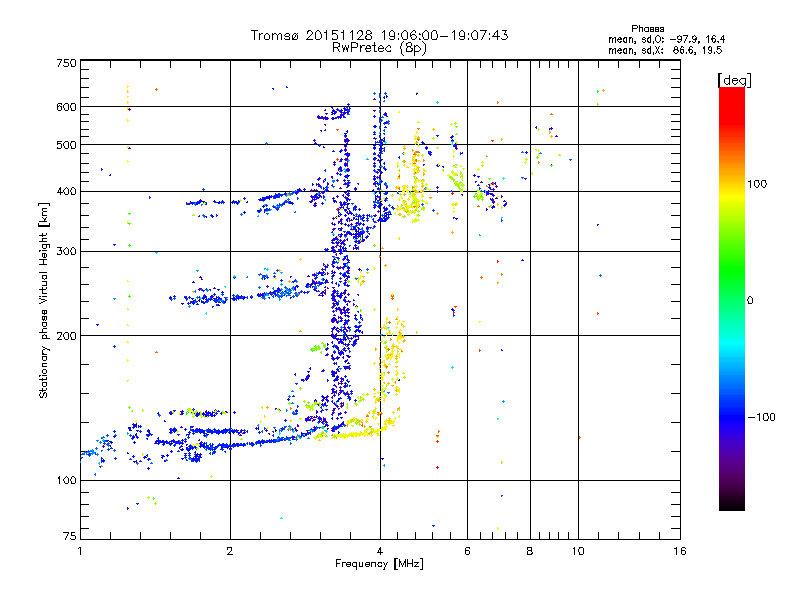Click the y-axis tick label '600'
Screen dimensions: 800x600
(66, 107)
